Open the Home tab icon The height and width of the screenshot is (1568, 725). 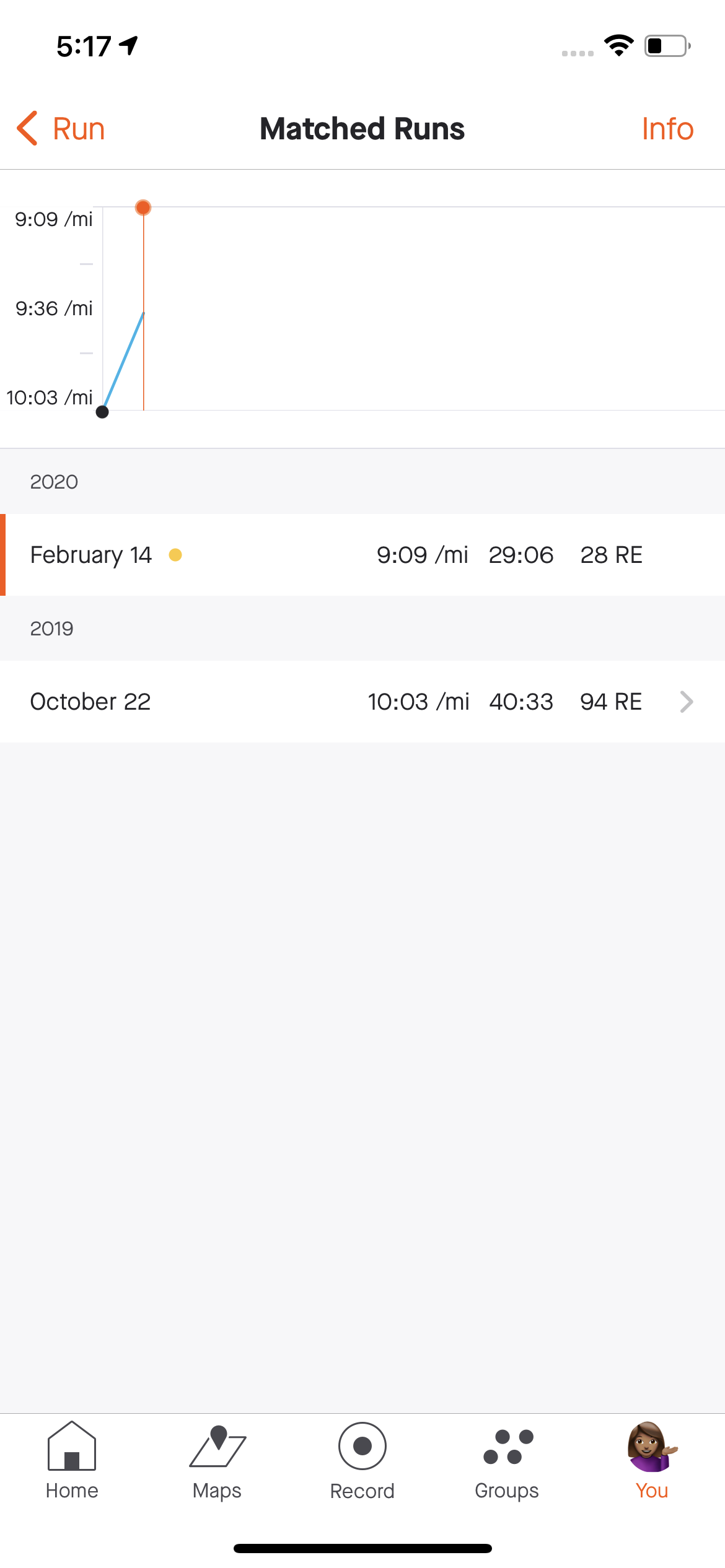(72, 1446)
